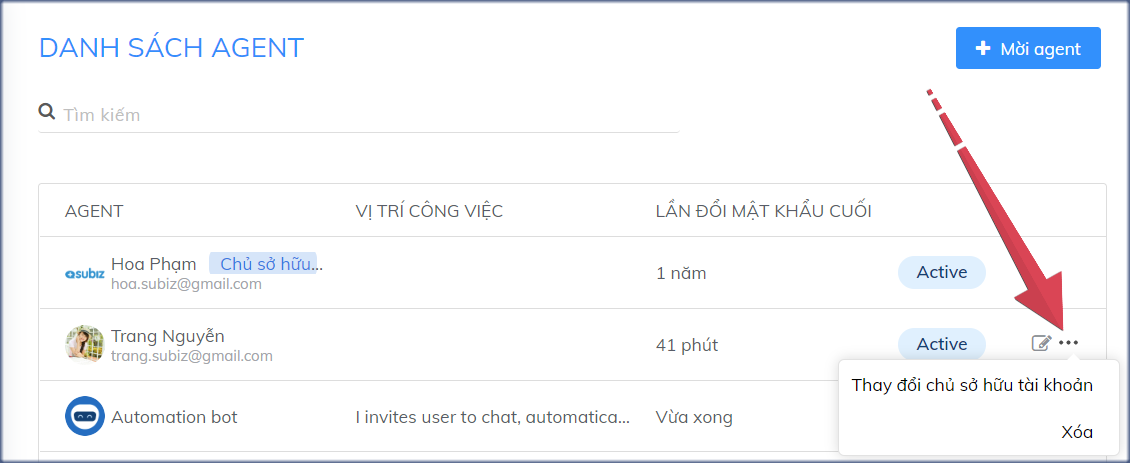This screenshot has width=1130, height=463.
Task: Open the Hoa Phạm agent name
Action: pyautogui.click(x=153, y=264)
